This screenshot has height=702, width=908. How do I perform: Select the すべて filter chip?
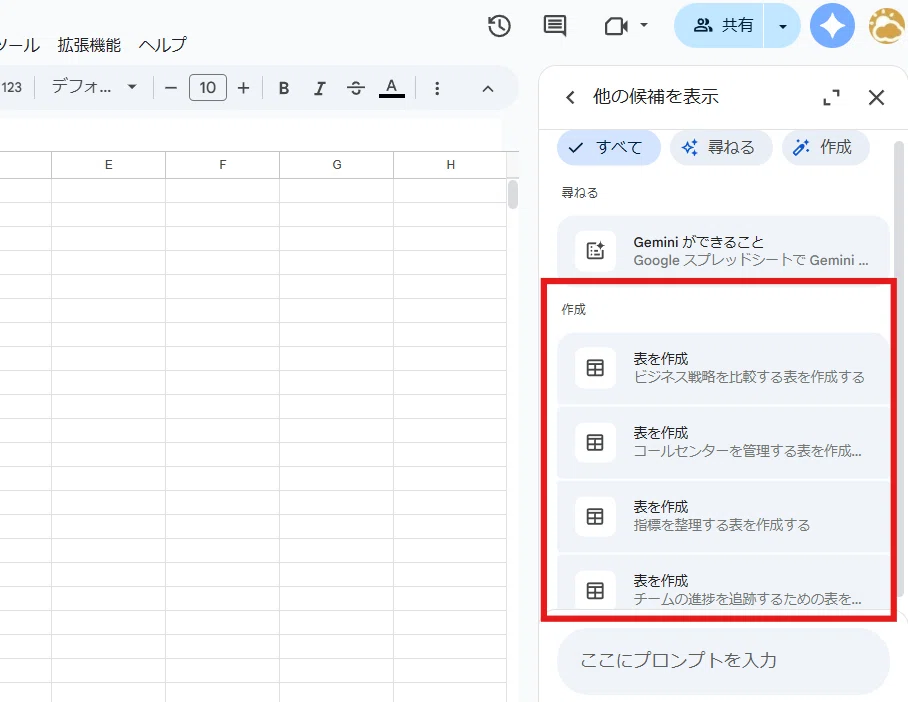[609, 148]
